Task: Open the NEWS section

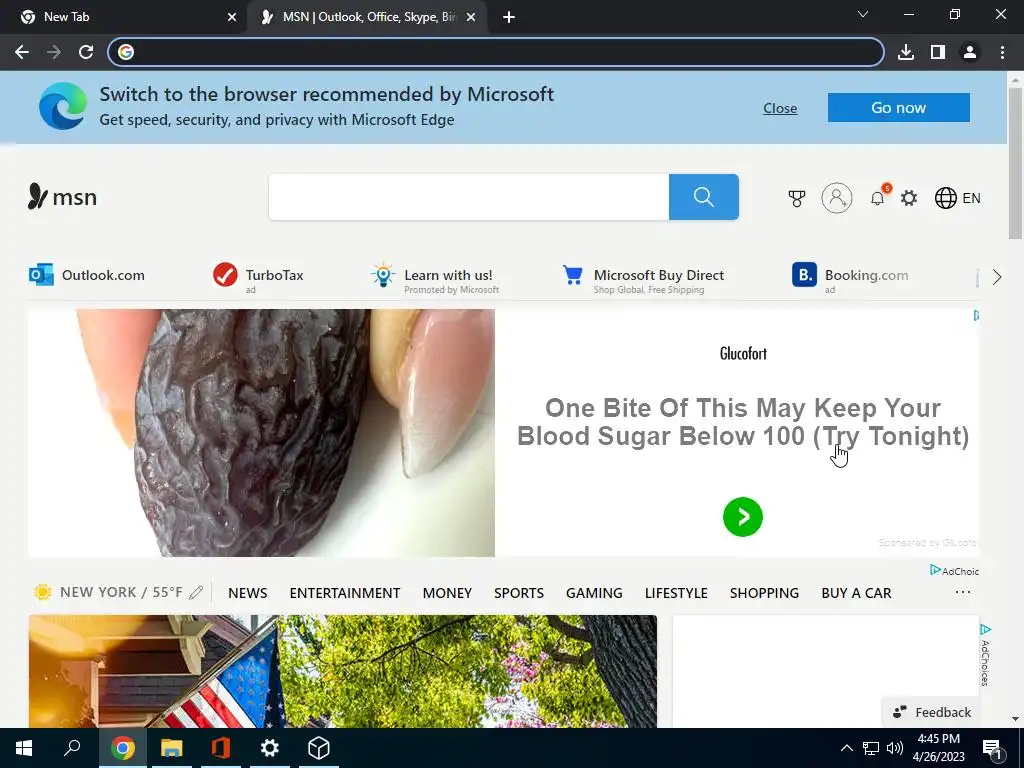Action: (248, 593)
